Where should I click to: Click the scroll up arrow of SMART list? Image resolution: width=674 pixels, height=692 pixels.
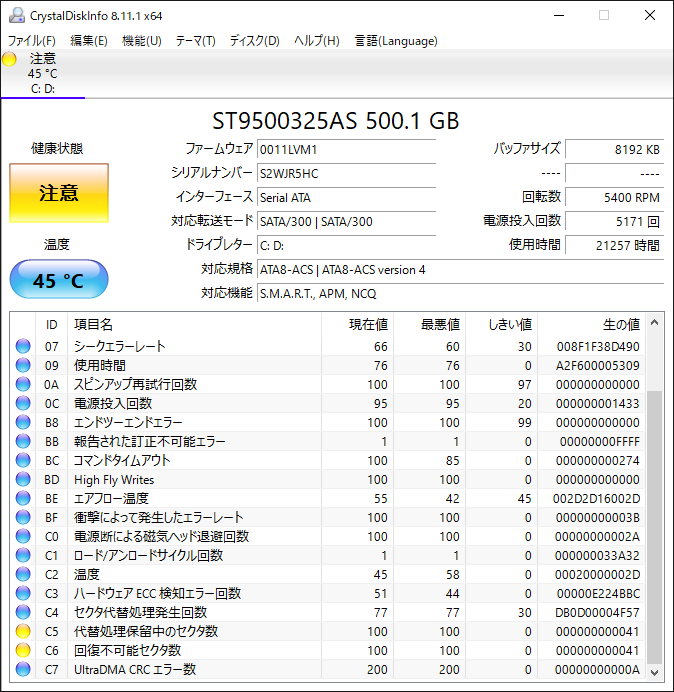[x=655, y=323]
